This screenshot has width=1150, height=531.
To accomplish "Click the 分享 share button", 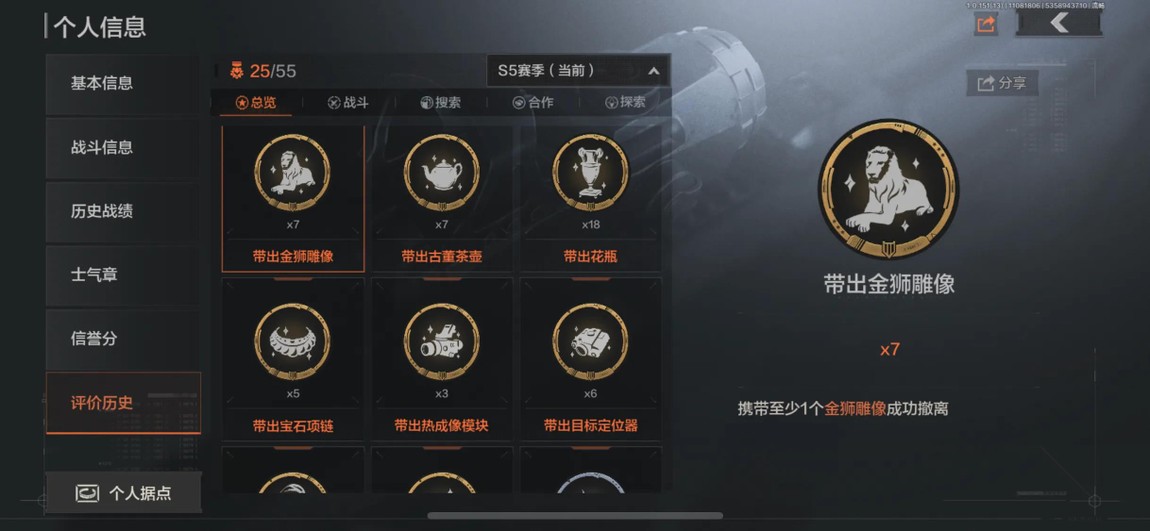I will (x=1002, y=83).
